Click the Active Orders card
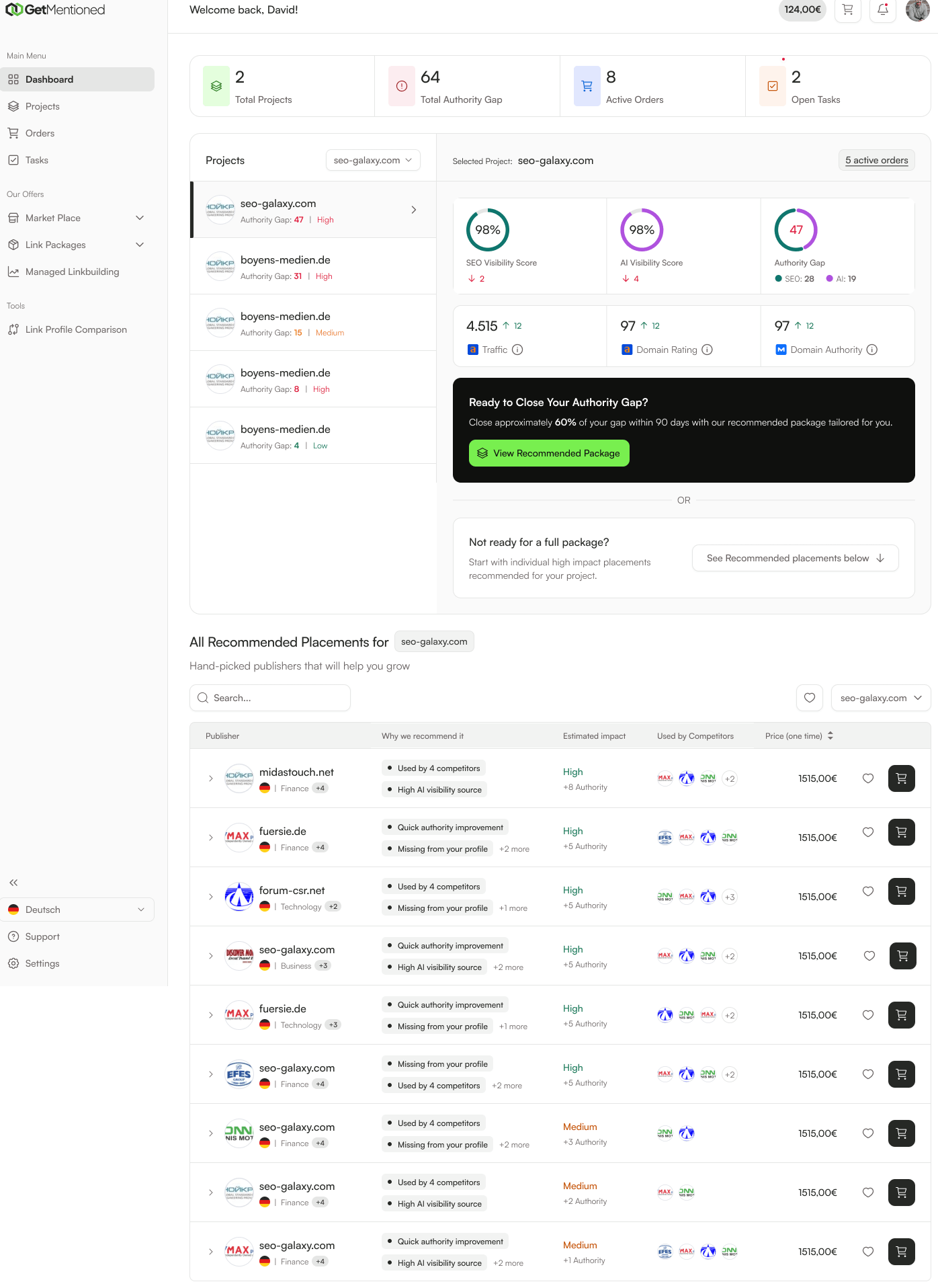Viewport: 938px width, 1288px height. [x=652, y=86]
